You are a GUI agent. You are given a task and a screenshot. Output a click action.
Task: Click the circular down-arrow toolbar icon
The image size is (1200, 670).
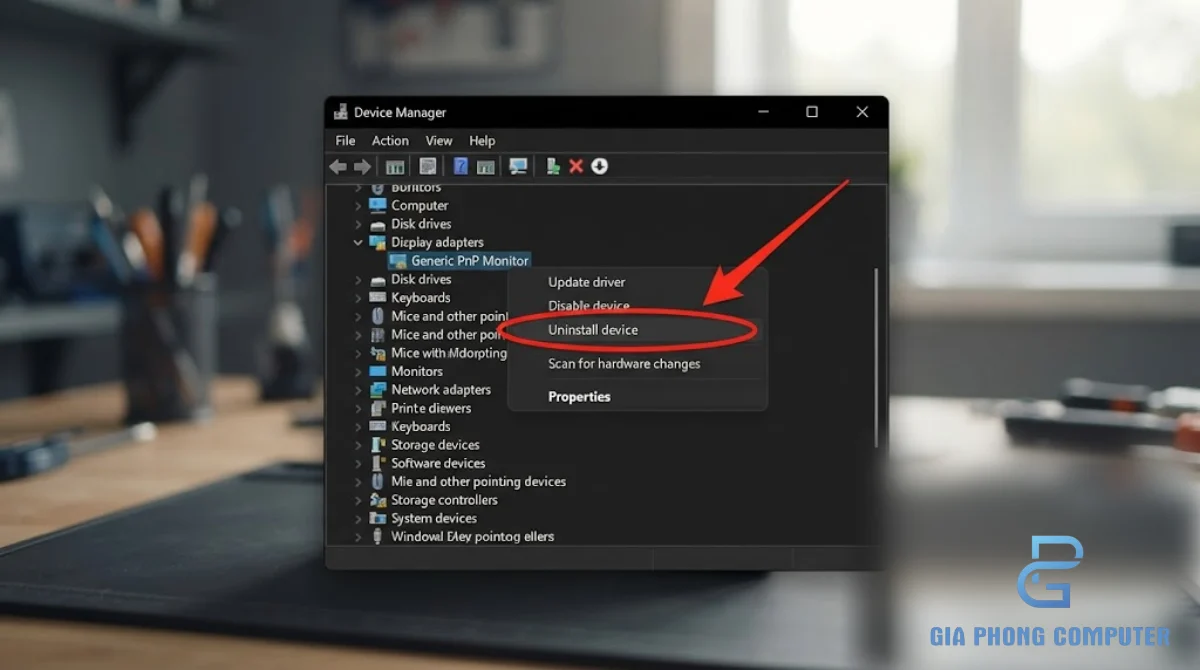[599, 166]
